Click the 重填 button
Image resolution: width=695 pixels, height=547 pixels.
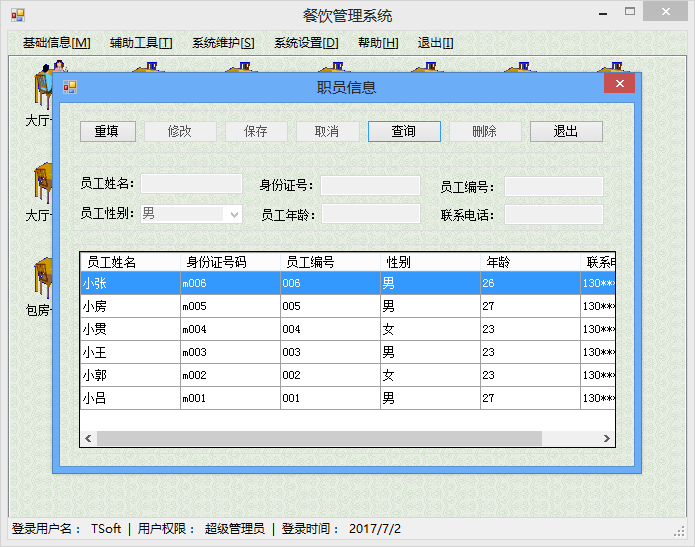[x=108, y=132]
